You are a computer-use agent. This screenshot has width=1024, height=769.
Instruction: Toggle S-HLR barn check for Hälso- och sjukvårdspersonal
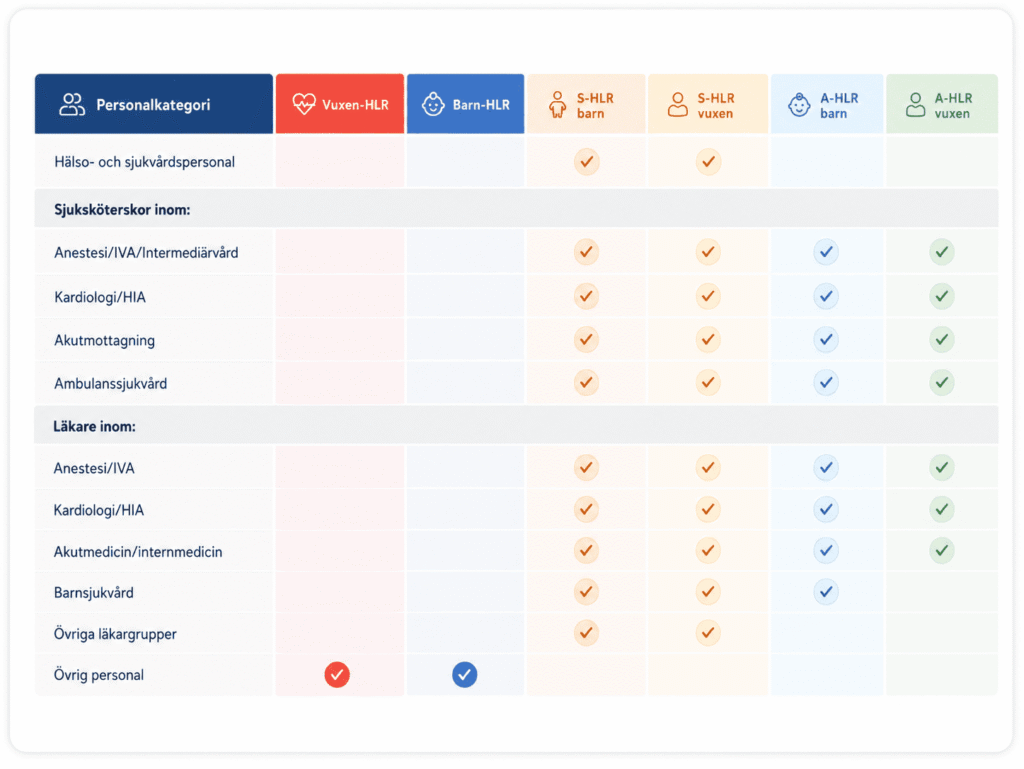click(x=586, y=161)
